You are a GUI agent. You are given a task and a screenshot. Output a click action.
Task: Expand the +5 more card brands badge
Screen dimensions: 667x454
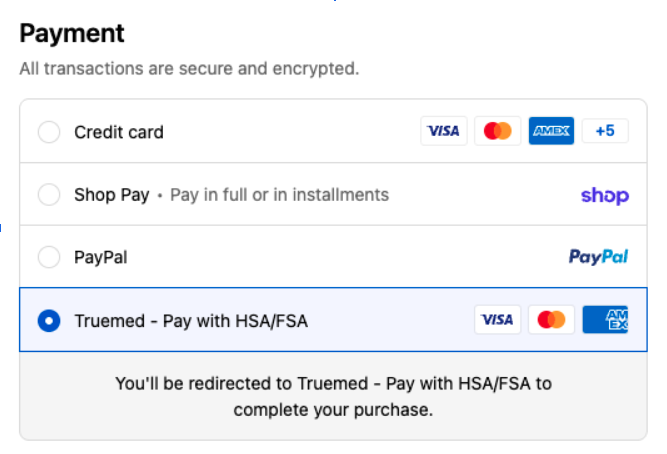tap(604, 131)
